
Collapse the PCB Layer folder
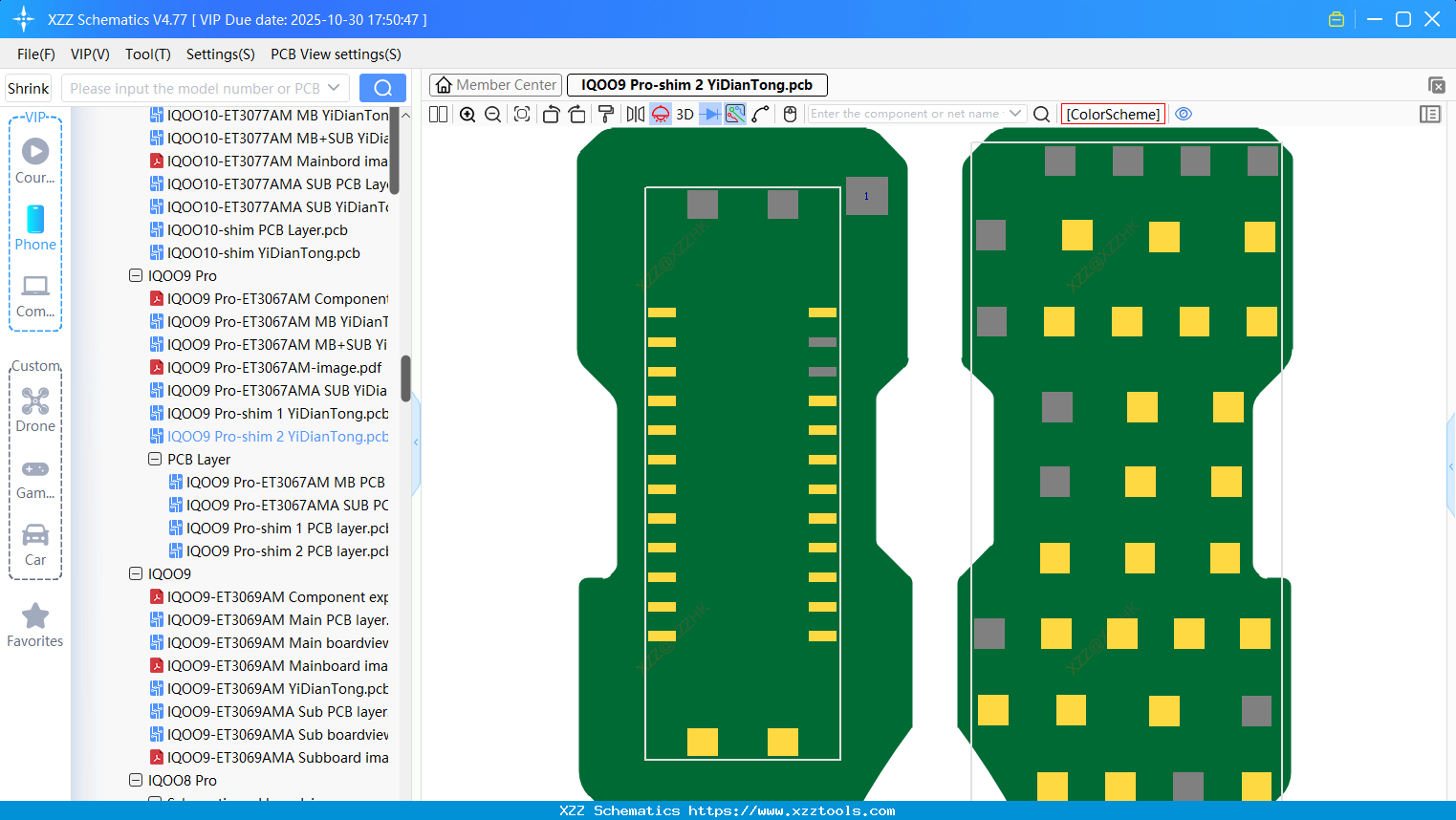(155, 460)
